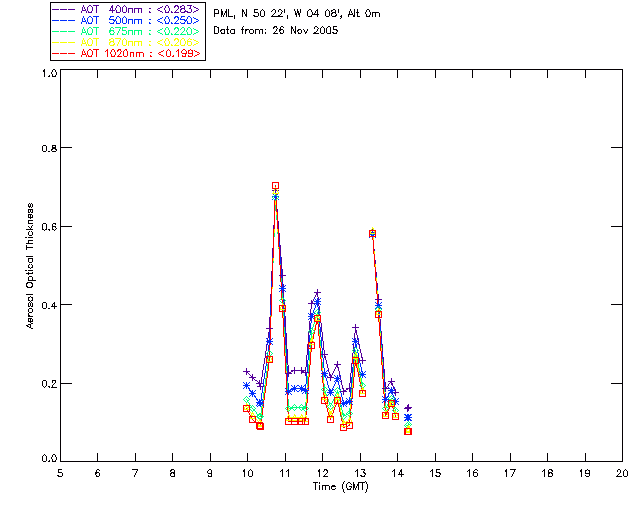This screenshot has width=640, height=512.
Task: Click the x-axis label 16
Action: point(472,473)
